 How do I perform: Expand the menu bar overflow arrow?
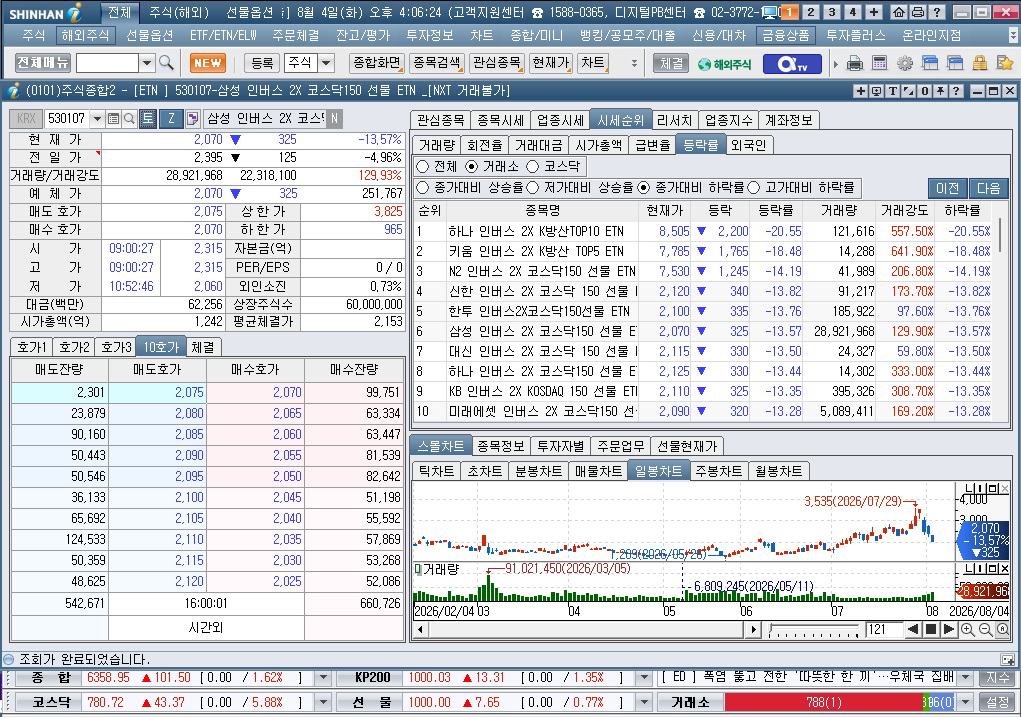click(1014, 35)
